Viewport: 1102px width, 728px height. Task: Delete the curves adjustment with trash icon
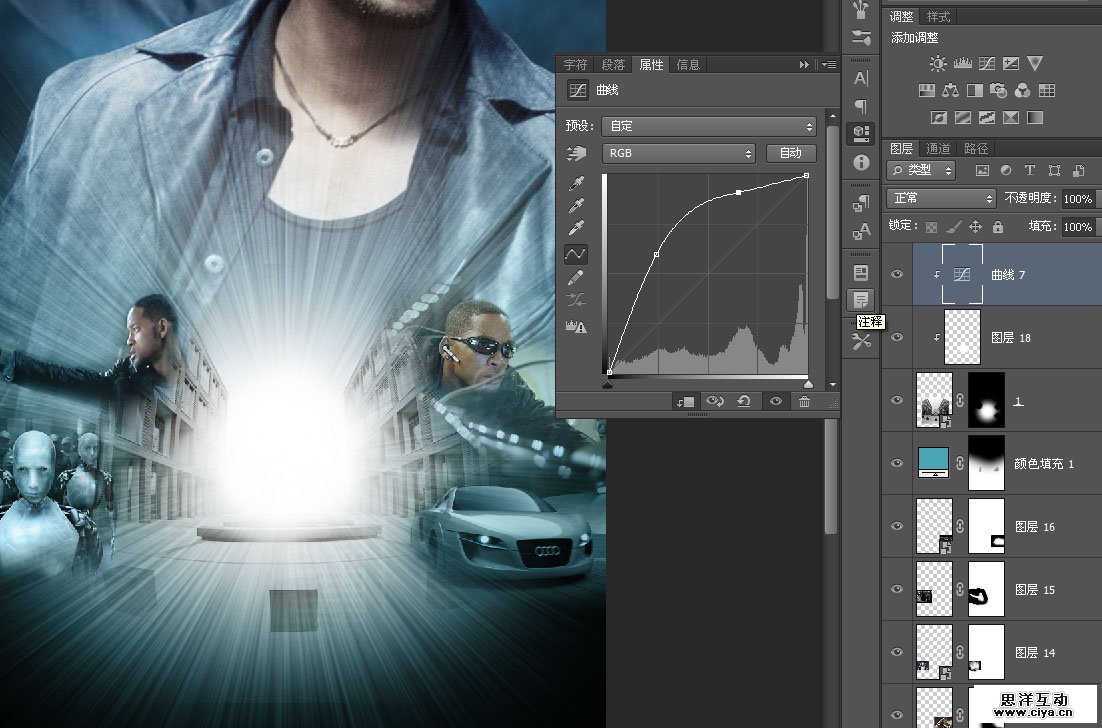click(x=804, y=401)
